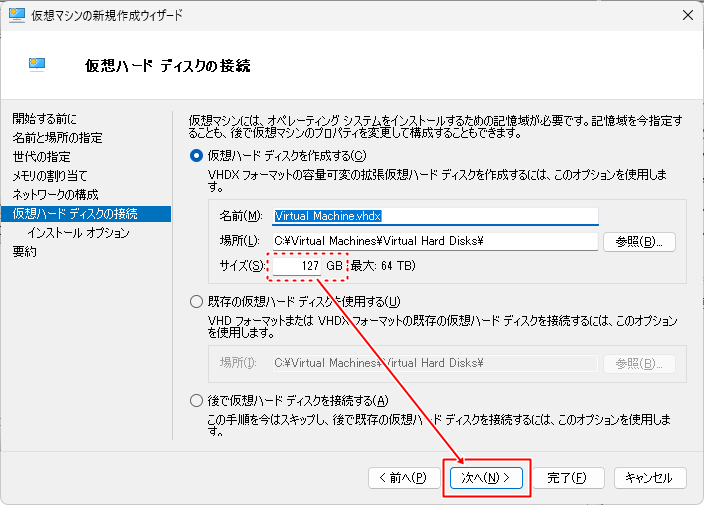Close the wizard window

point(688,15)
